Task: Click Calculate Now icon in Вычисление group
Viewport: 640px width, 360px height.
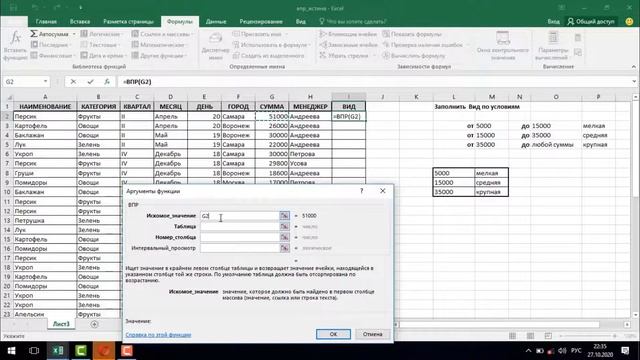Action: click(x=578, y=38)
